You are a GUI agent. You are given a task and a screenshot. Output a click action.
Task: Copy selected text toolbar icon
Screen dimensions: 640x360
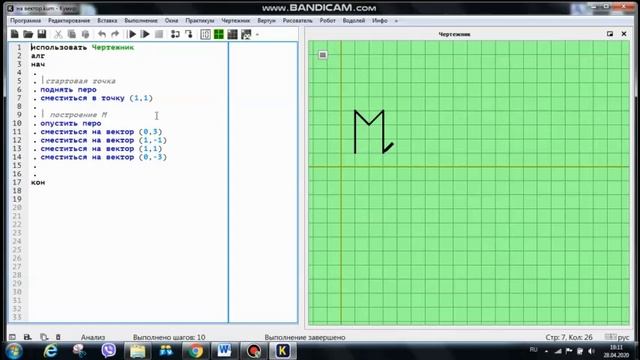tap(72, 34)
